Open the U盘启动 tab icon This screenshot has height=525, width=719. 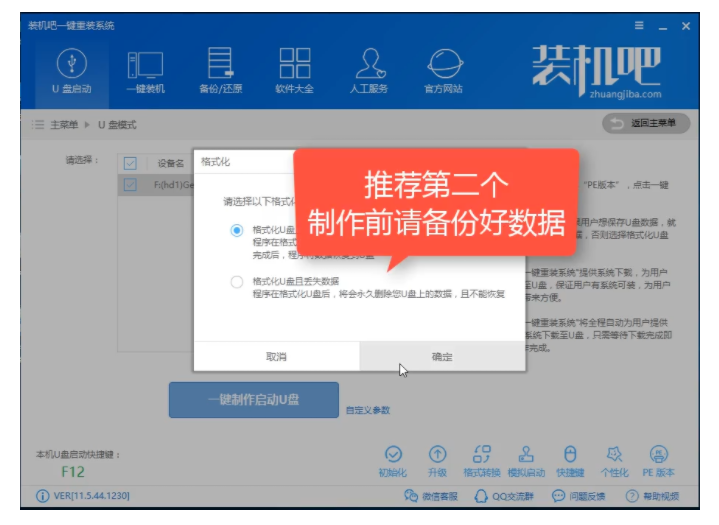click(x=69, y=64)
